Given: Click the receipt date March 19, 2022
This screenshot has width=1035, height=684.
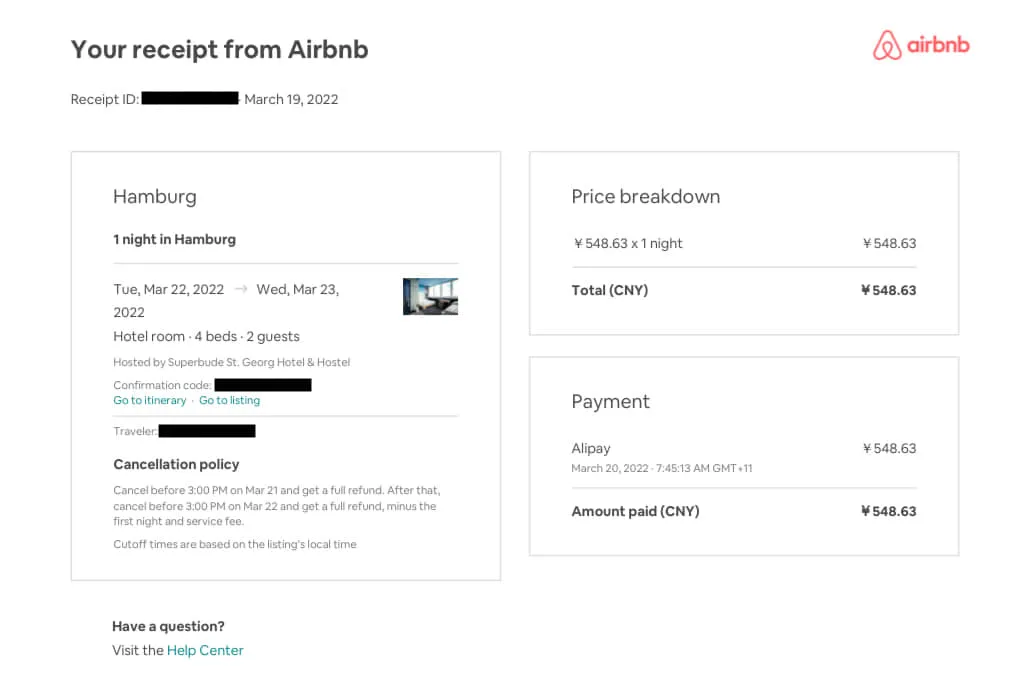Looking at the screenshot, I should click(291, 99).
